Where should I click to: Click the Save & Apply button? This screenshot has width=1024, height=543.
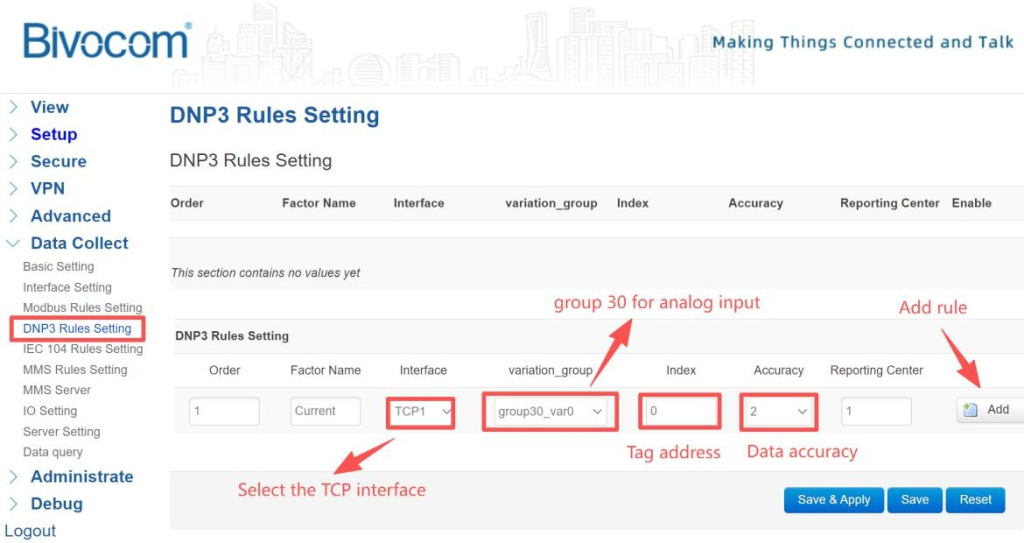click(x=833, y=500)
